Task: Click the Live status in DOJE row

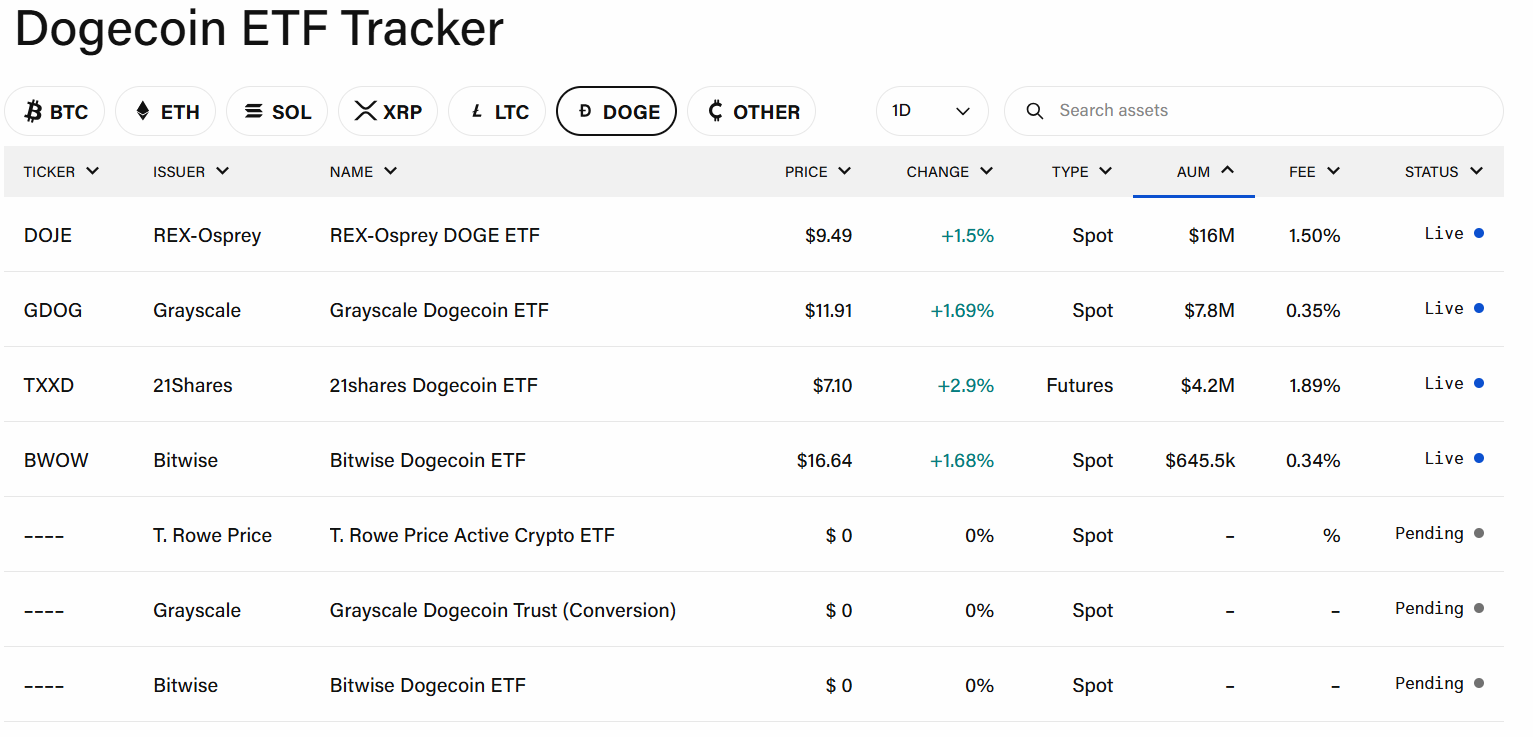Action: (1454, 234)
